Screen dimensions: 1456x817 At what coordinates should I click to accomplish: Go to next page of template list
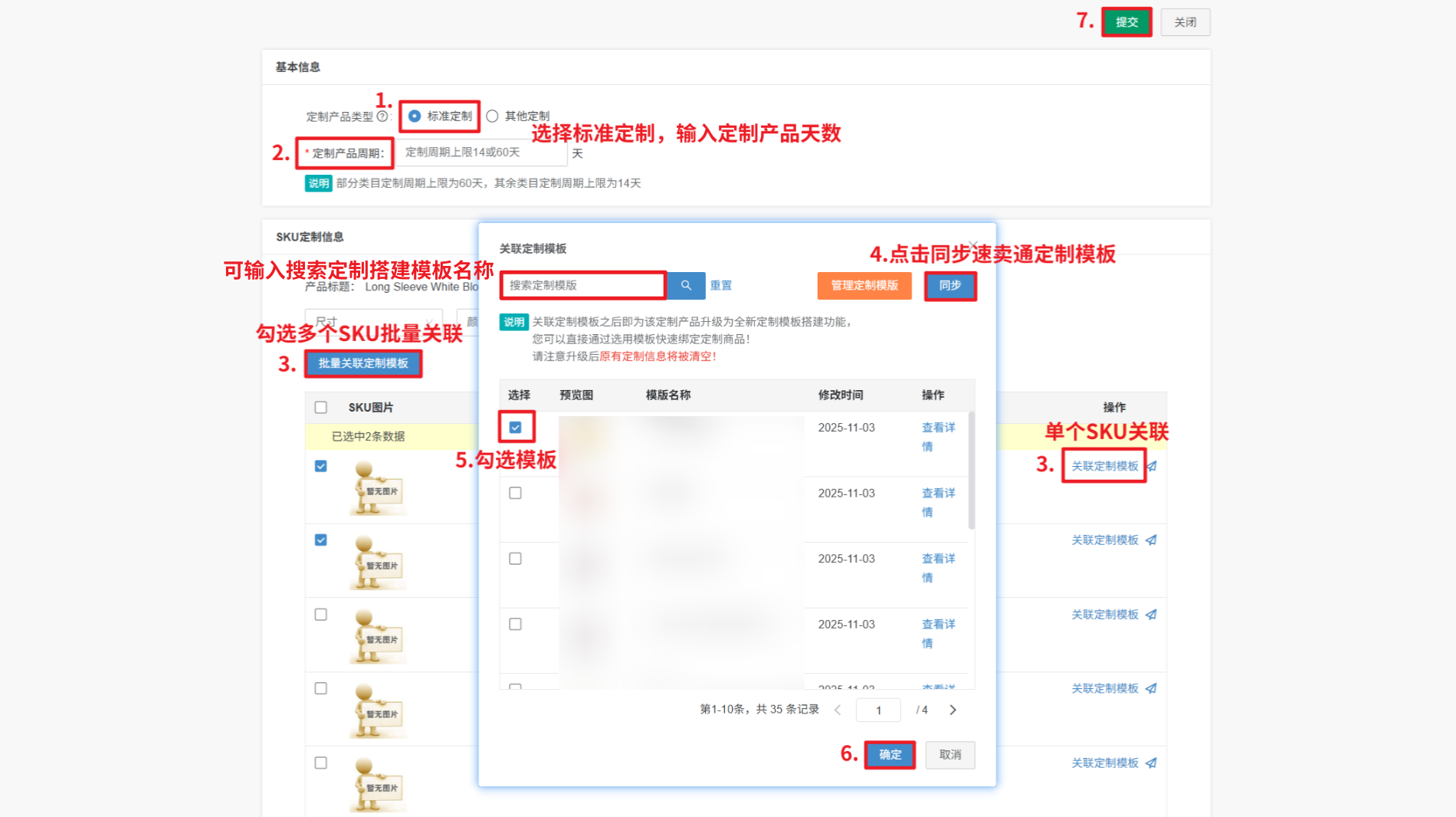(953, 710)
